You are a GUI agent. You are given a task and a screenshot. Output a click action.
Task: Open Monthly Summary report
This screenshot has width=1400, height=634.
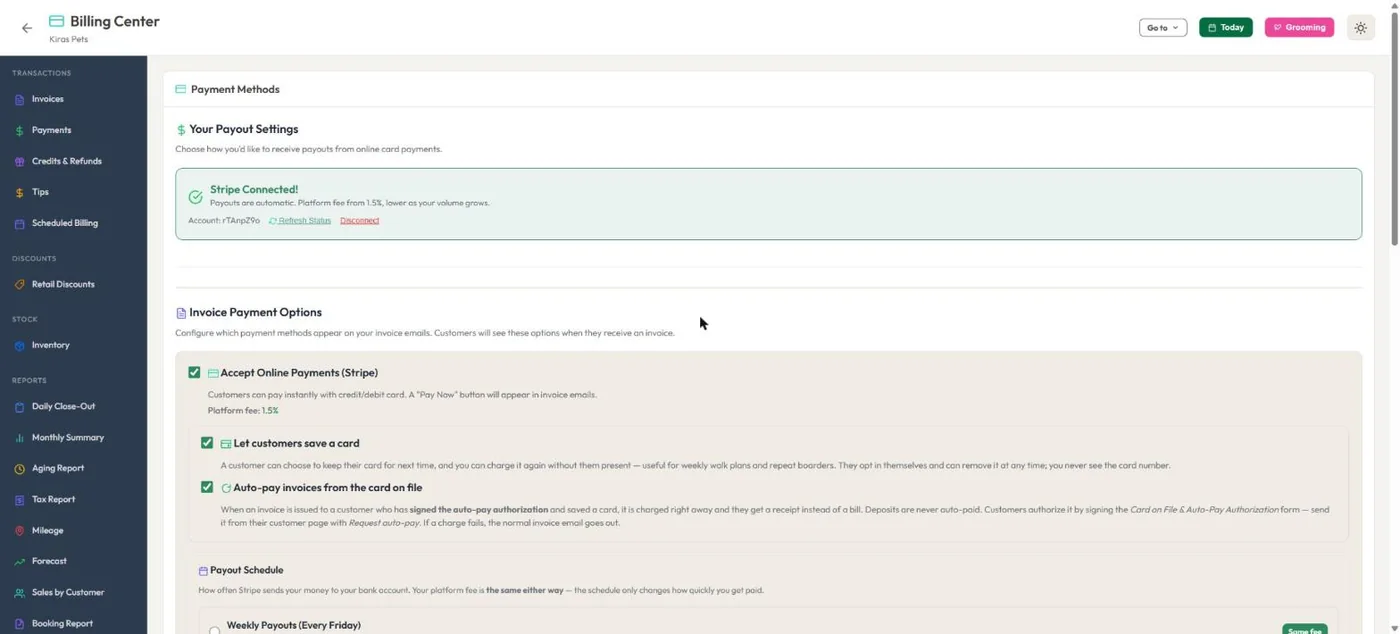click(x=68, y=438)
